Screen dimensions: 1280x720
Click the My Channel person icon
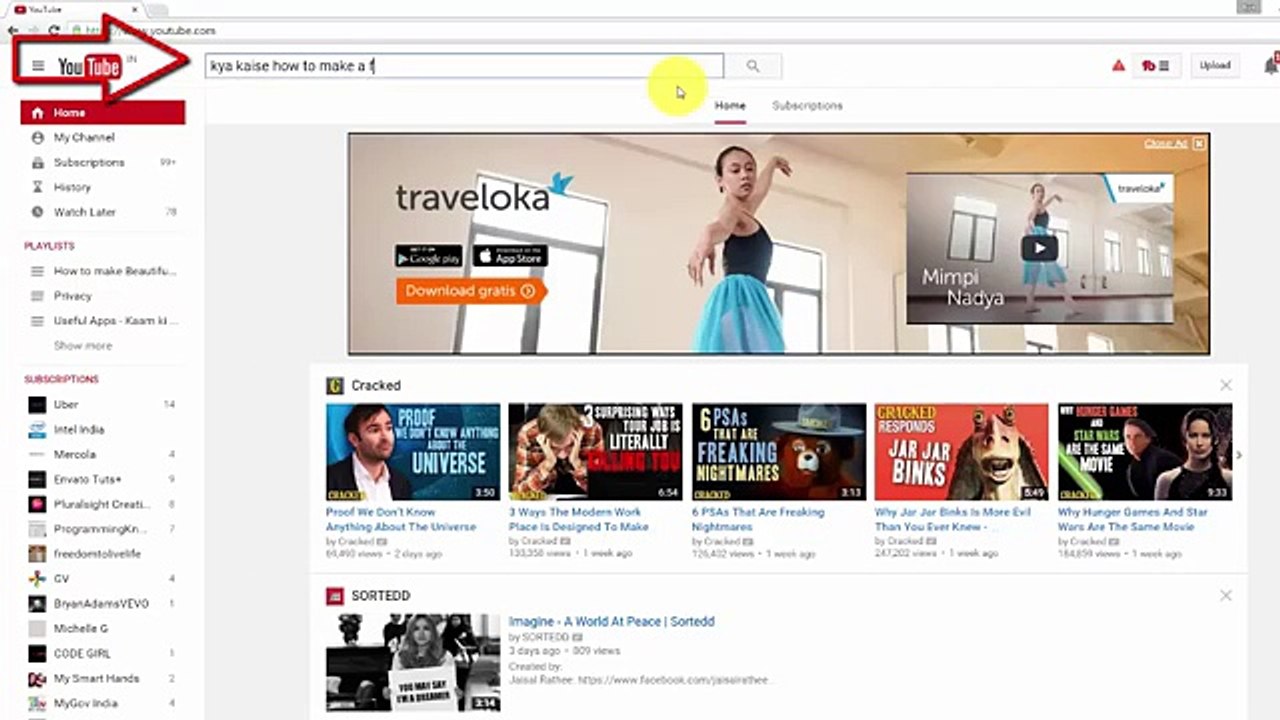[x=37, y=138]
